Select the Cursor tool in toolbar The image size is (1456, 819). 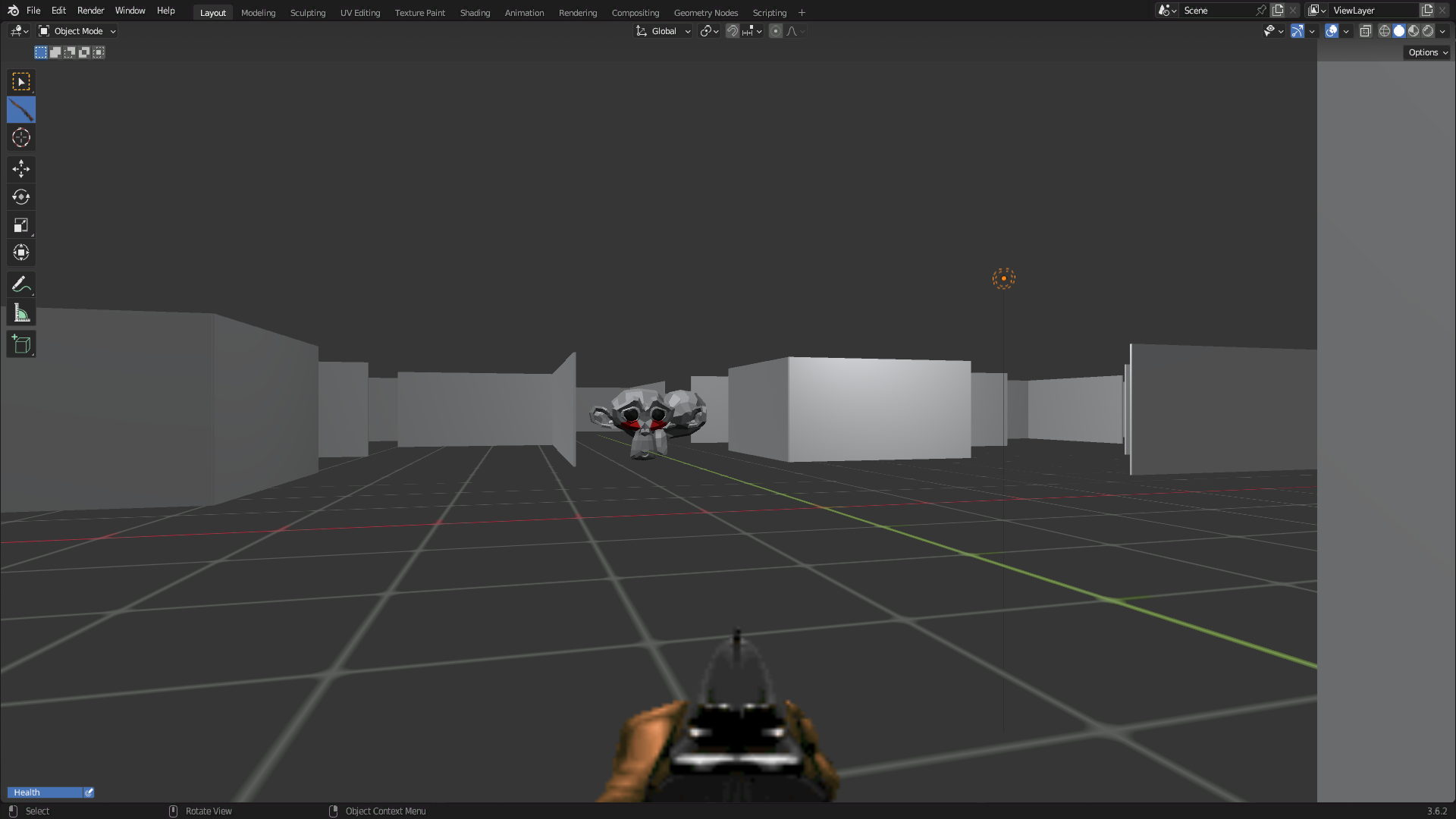pyautogui.click(x=21, y=138)
